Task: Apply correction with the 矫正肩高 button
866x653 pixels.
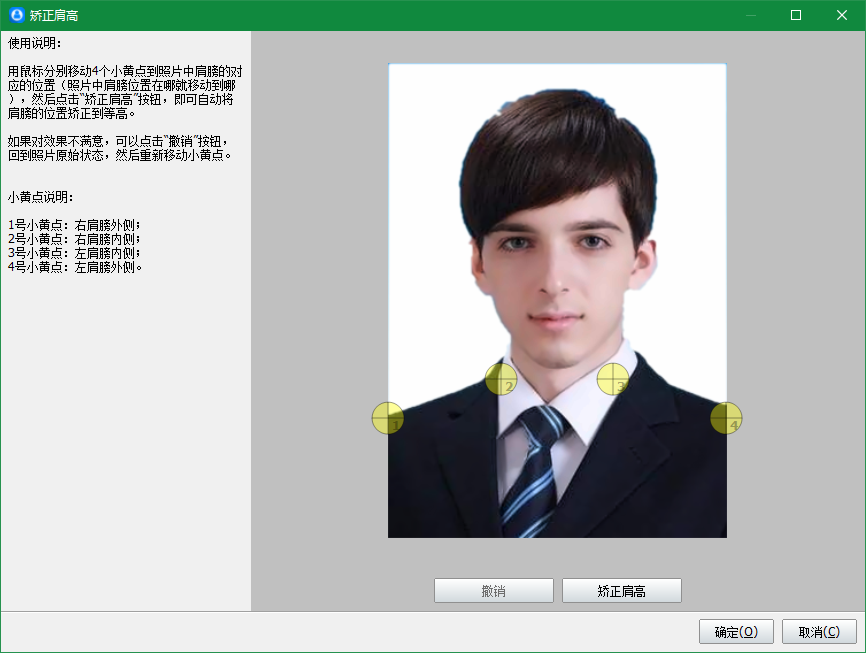Action: (x=621, y=590)
